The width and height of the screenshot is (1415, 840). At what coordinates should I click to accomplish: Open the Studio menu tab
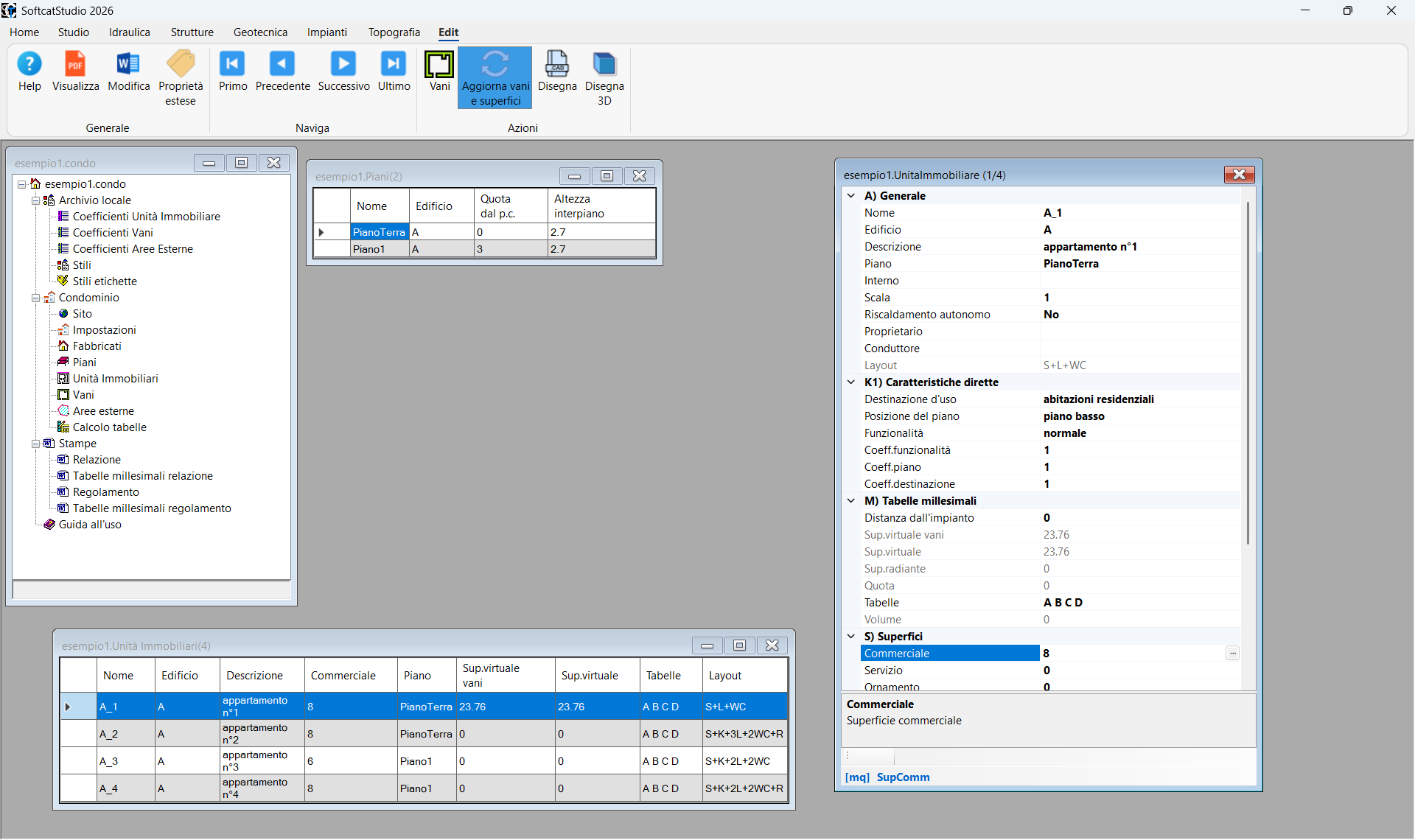coord(74,32)
